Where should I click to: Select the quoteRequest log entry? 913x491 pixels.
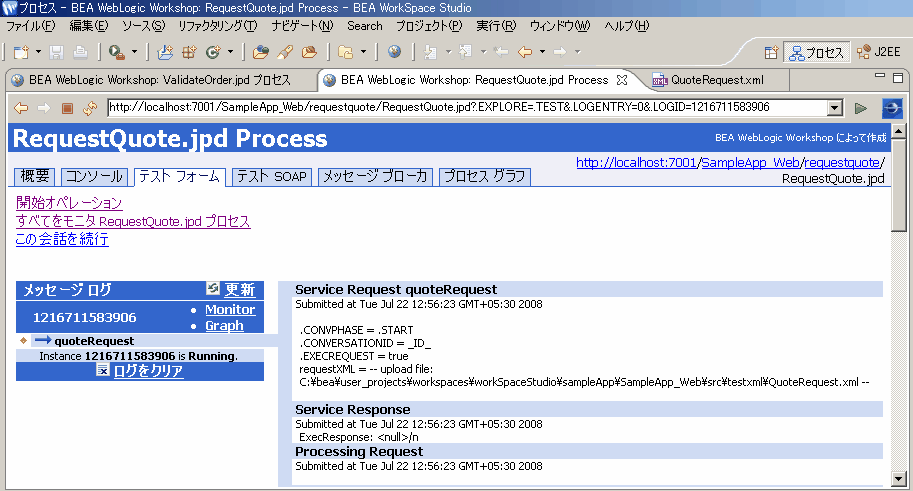(94, 341)
